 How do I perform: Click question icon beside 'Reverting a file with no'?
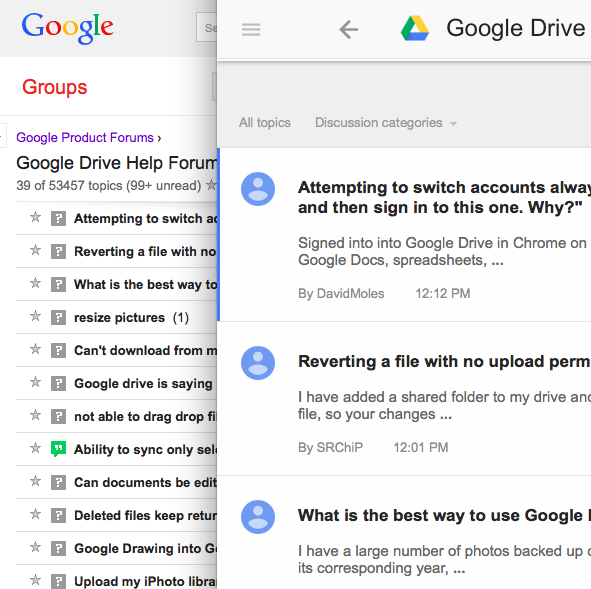(x=58, y=251)
